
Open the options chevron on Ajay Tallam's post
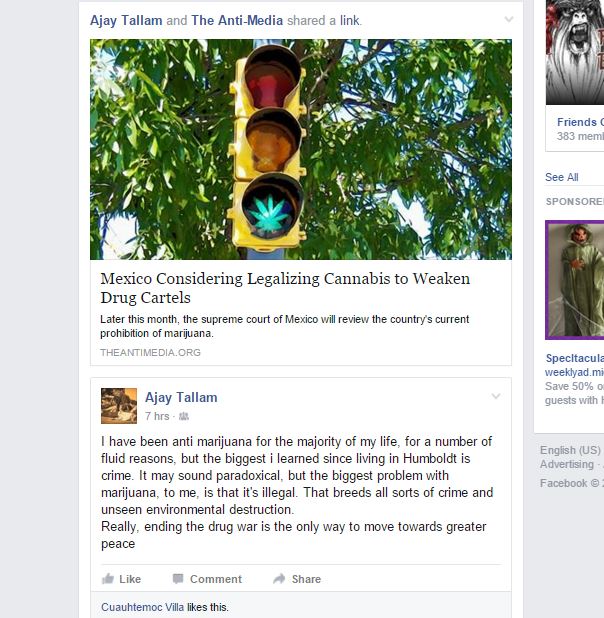[496, 396]
